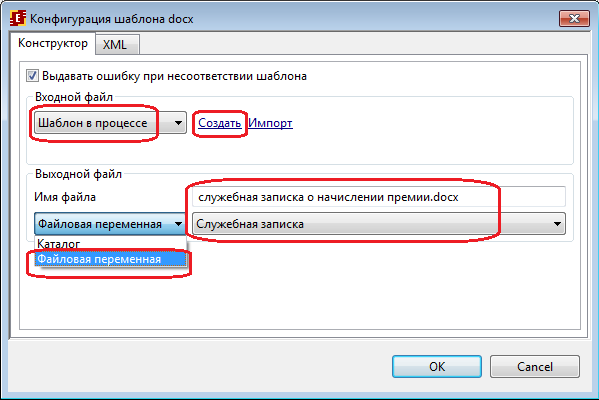
Task: Focus the Имя файла text field
Action: (x=379, y=197)
